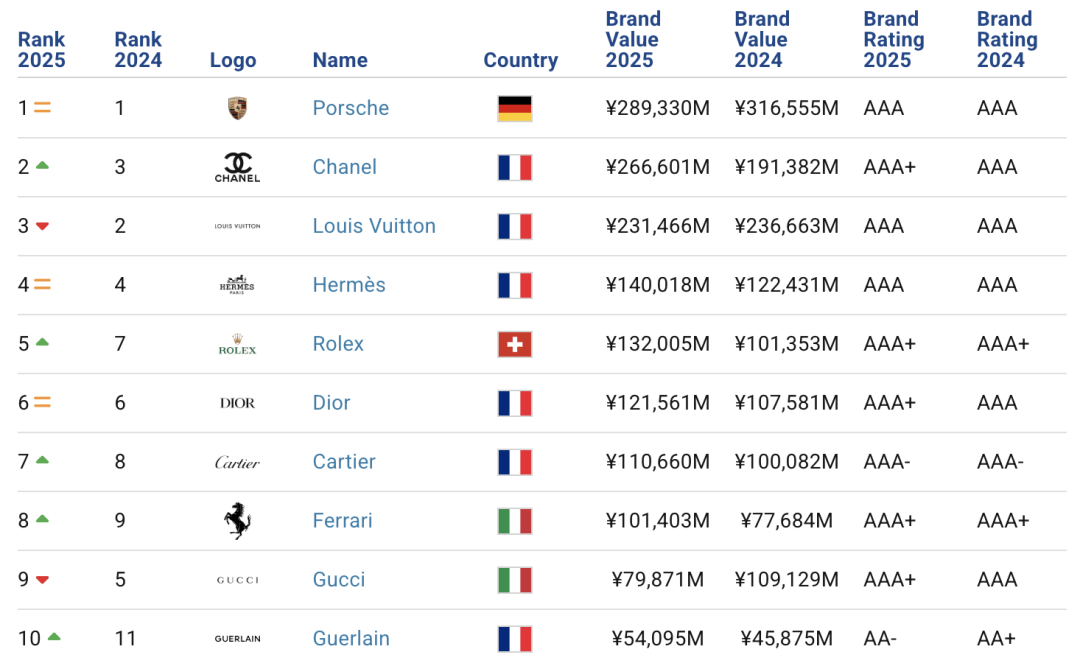This screenshot has height=666, width=1080.
Task: Click the Italian flag beside Ferrari
Action: point(515,521)
